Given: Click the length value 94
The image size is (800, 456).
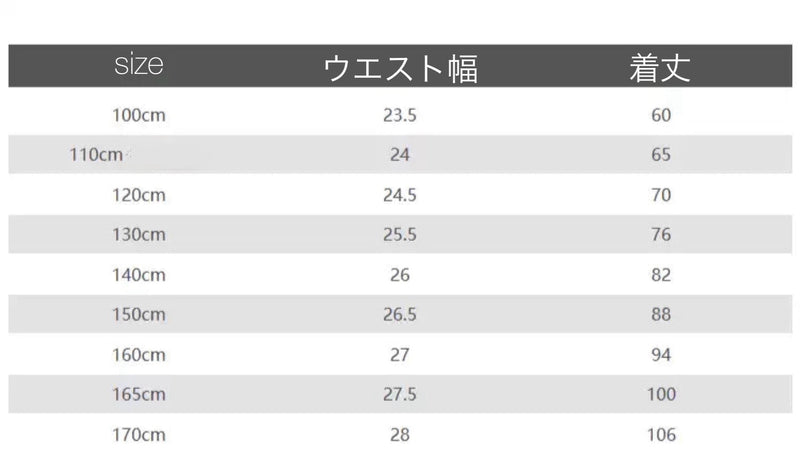Looking at the screenshot, I should coord(661,354).
